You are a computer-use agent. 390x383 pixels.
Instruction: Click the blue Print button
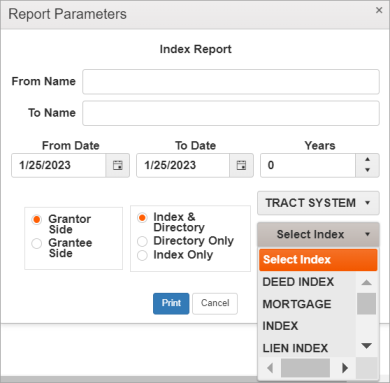(x=171, y=303)
